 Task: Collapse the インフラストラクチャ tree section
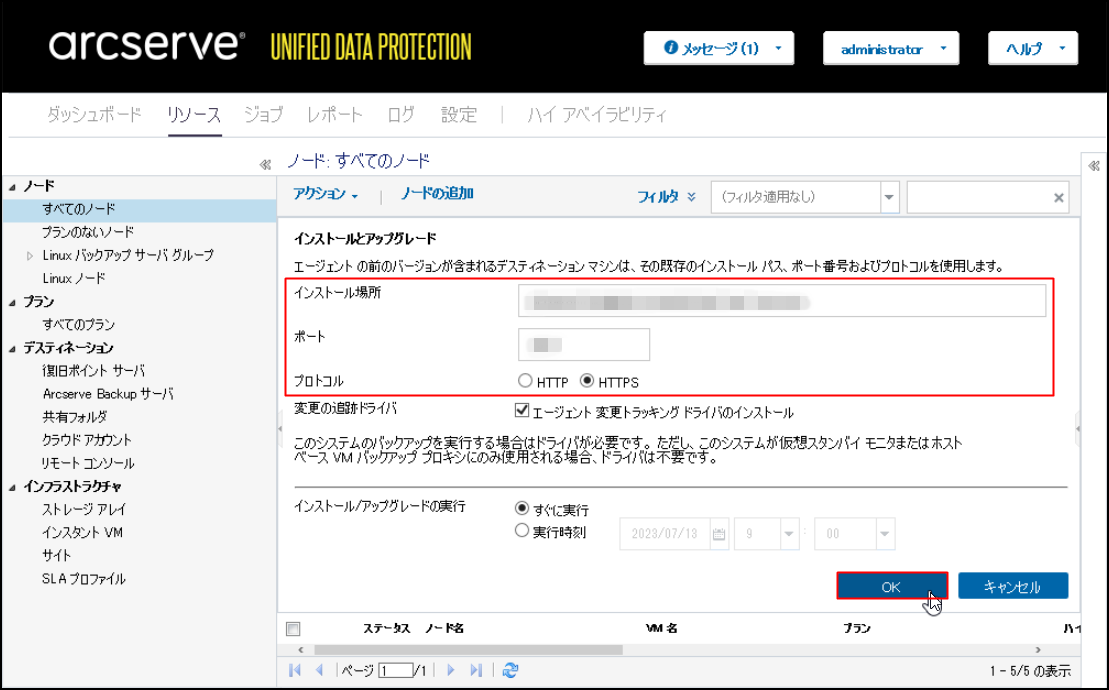tap(12, 487)
